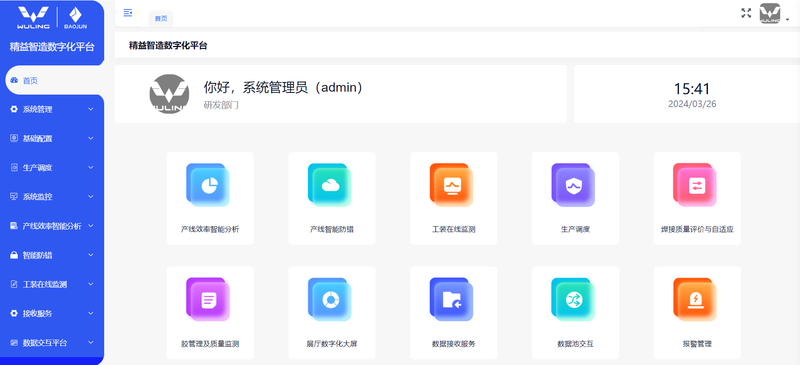Click the 展厅数字化大屏 tile label
This screenshot has width=800, height=365.
click(x=332, y=344)
